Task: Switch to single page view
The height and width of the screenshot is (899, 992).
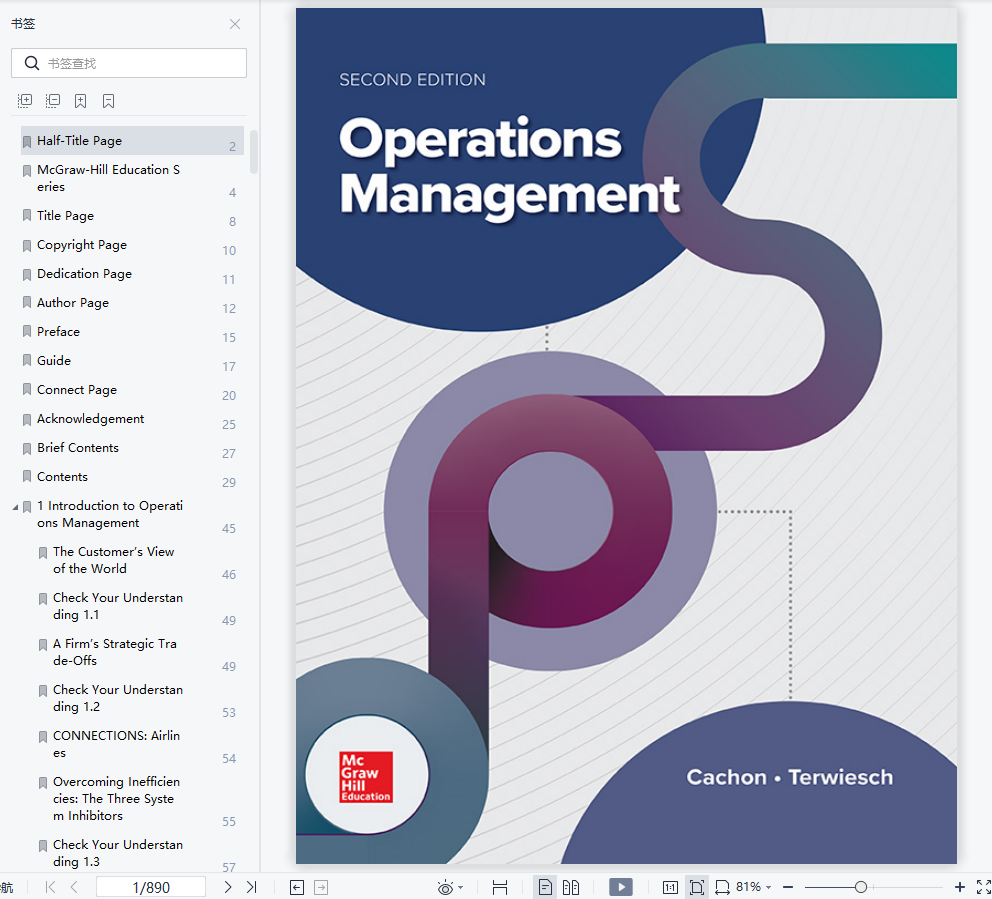Action: (545, 887)
